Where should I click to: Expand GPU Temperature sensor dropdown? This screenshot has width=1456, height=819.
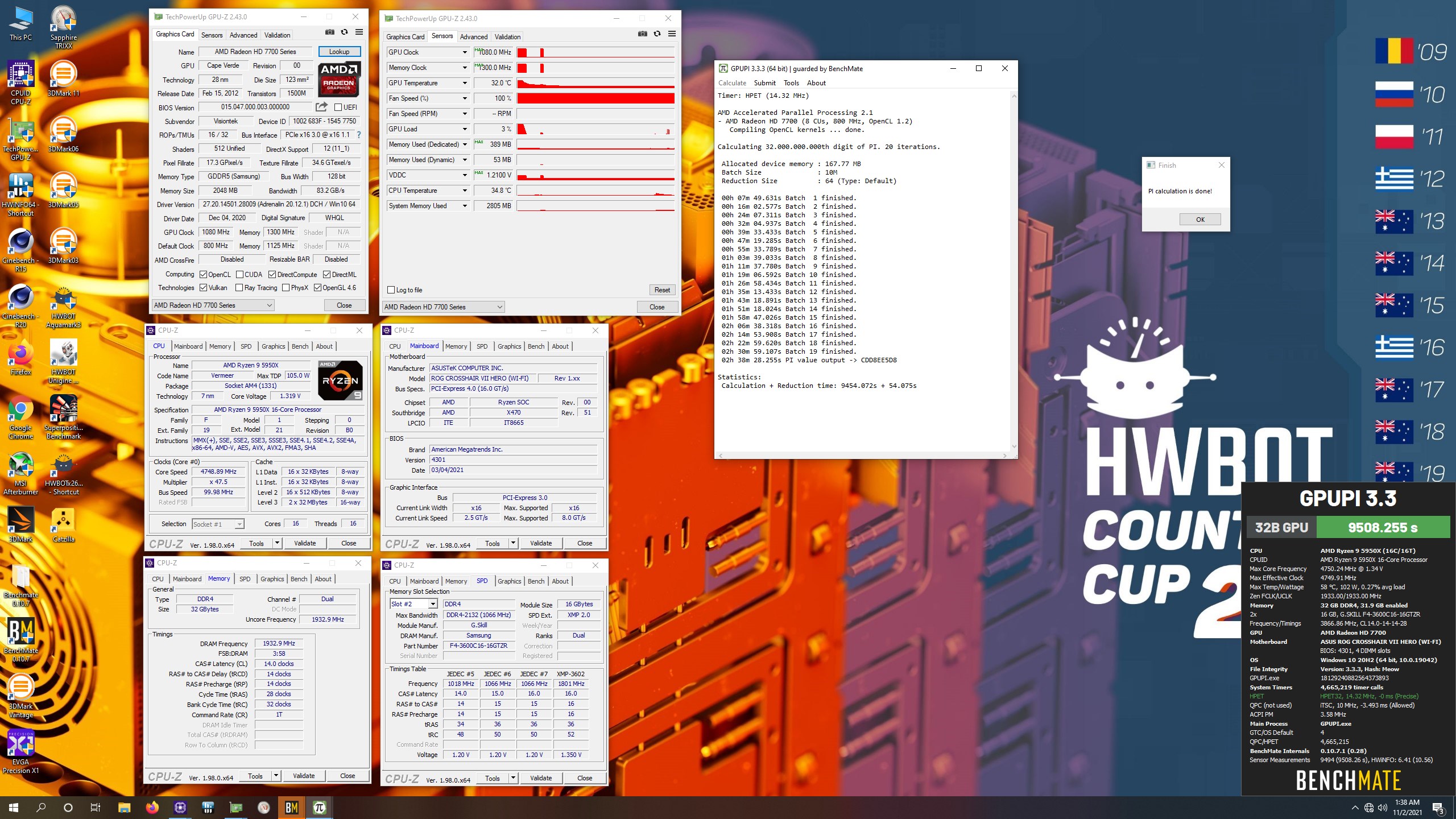[464, 83]
